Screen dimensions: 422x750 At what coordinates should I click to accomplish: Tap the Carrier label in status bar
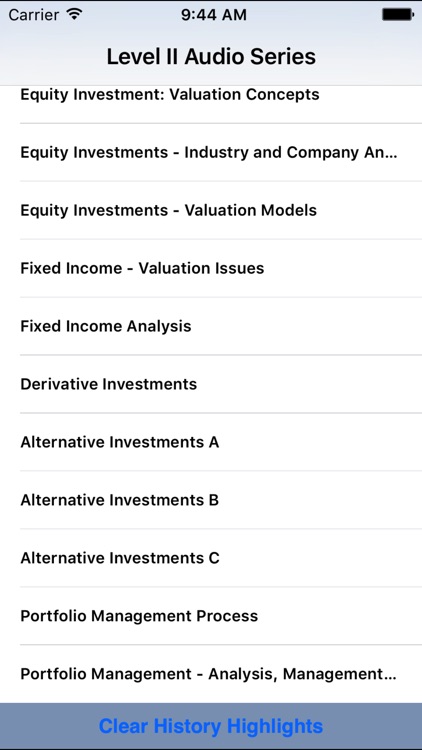click(35, 15)
